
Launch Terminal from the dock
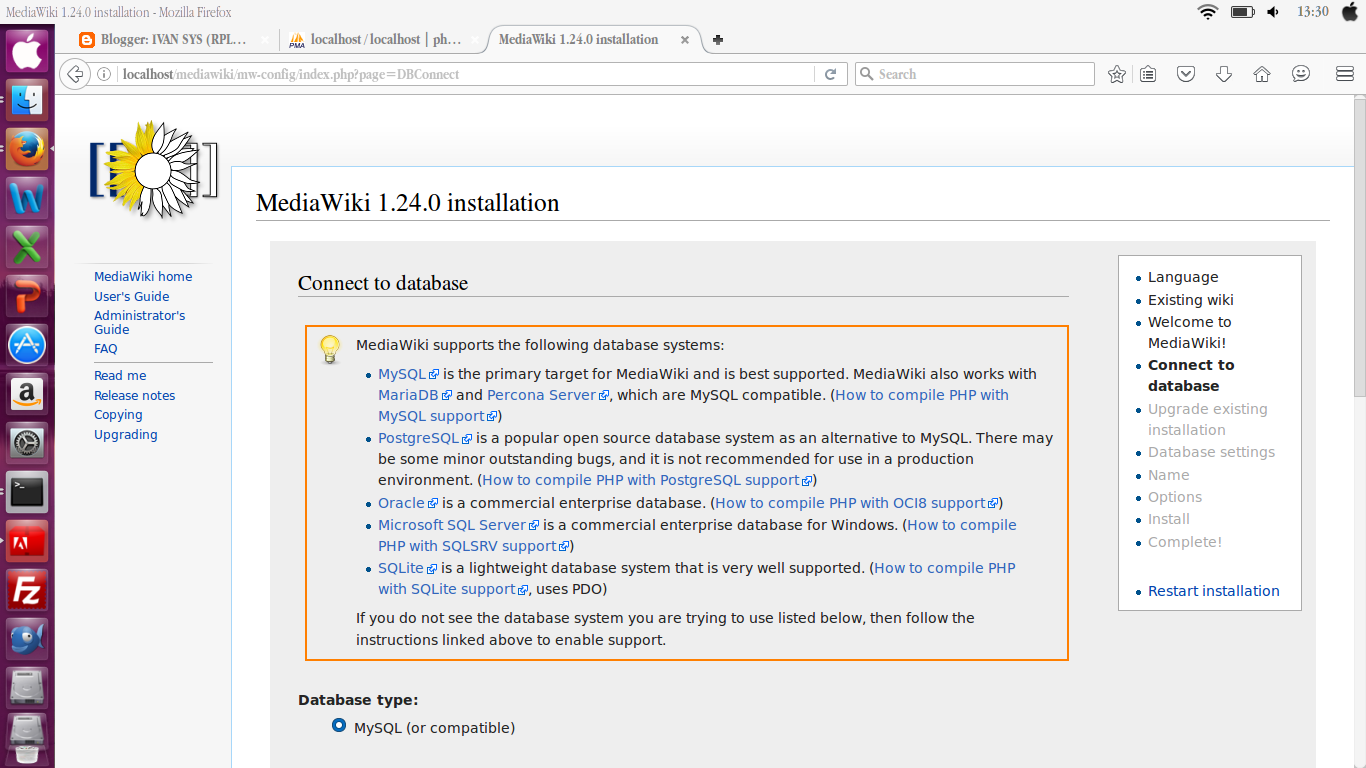point(27,492)
